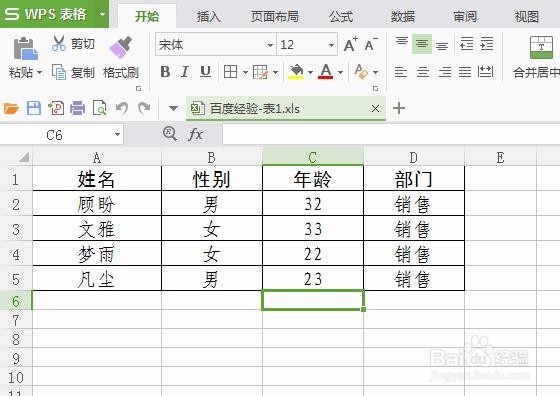Add a new document tab with plus
Image resolution: width=560 pixels, height=396 pixels.
pos(399,108)
